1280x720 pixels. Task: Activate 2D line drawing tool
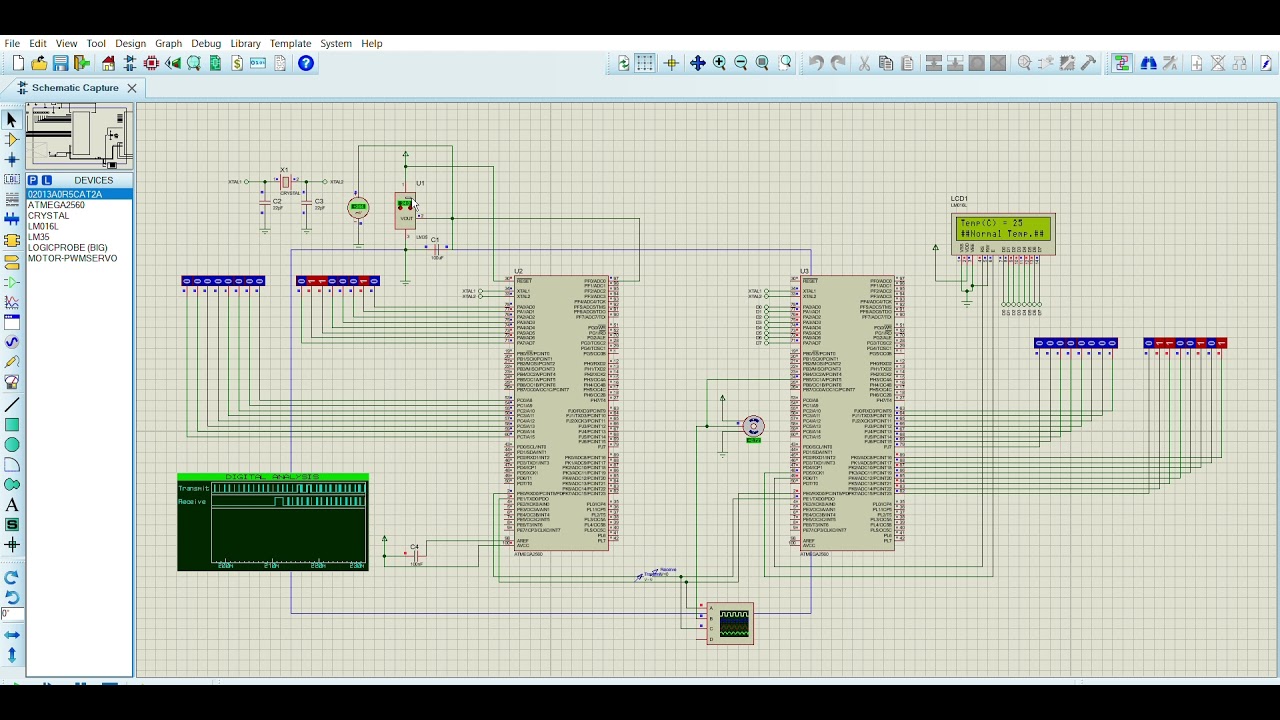12,405
